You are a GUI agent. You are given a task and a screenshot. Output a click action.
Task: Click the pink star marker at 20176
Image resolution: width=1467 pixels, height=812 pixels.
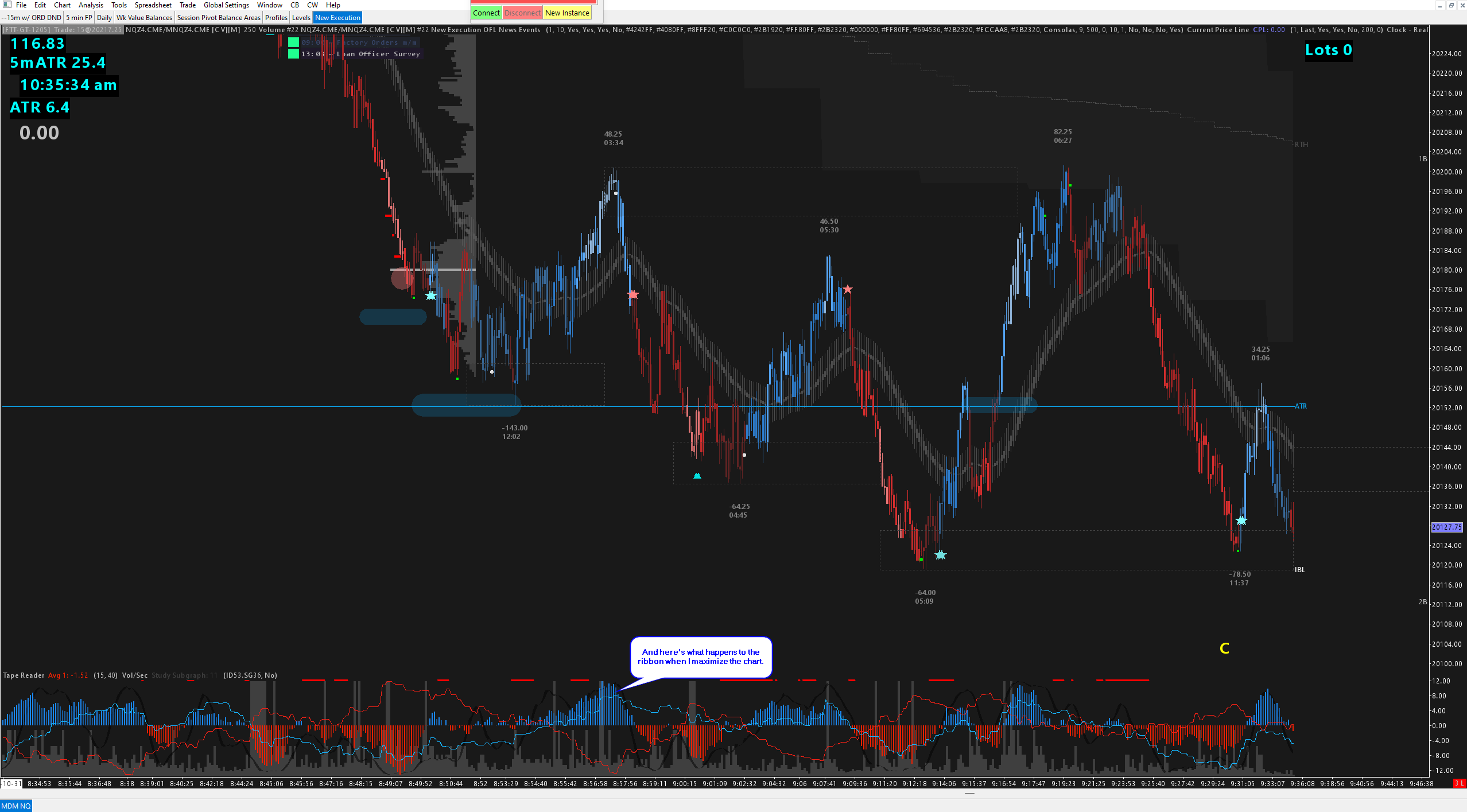[847, 289]
